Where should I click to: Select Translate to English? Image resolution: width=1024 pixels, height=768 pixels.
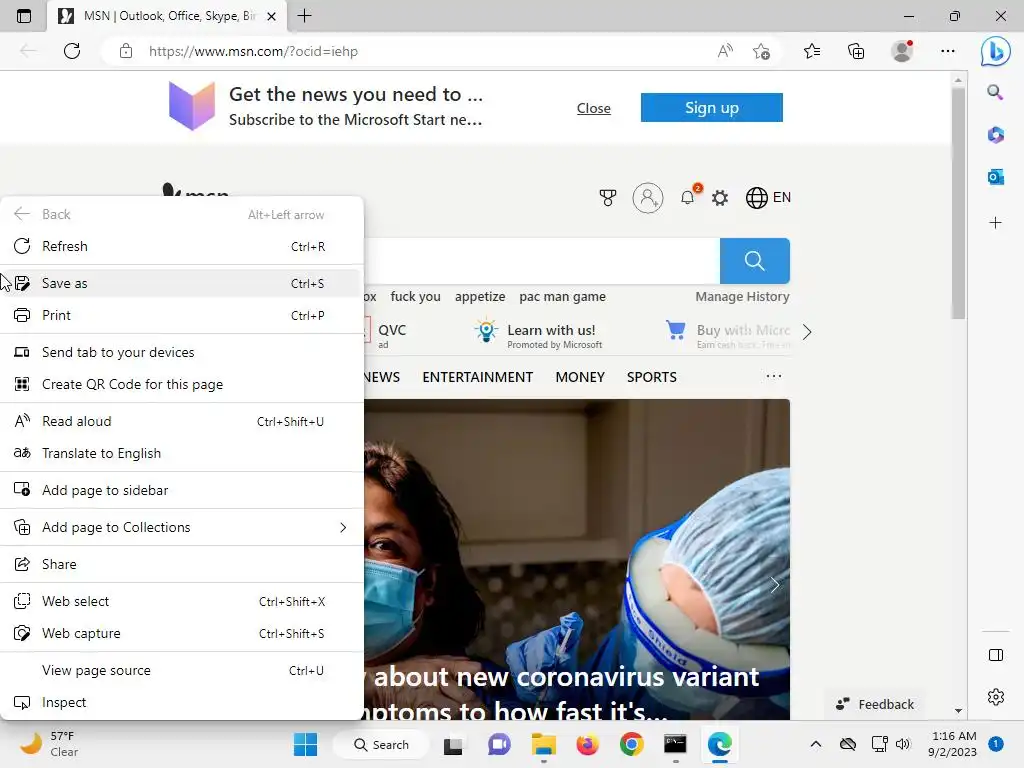pyautogui.click(x=182, y=453)
